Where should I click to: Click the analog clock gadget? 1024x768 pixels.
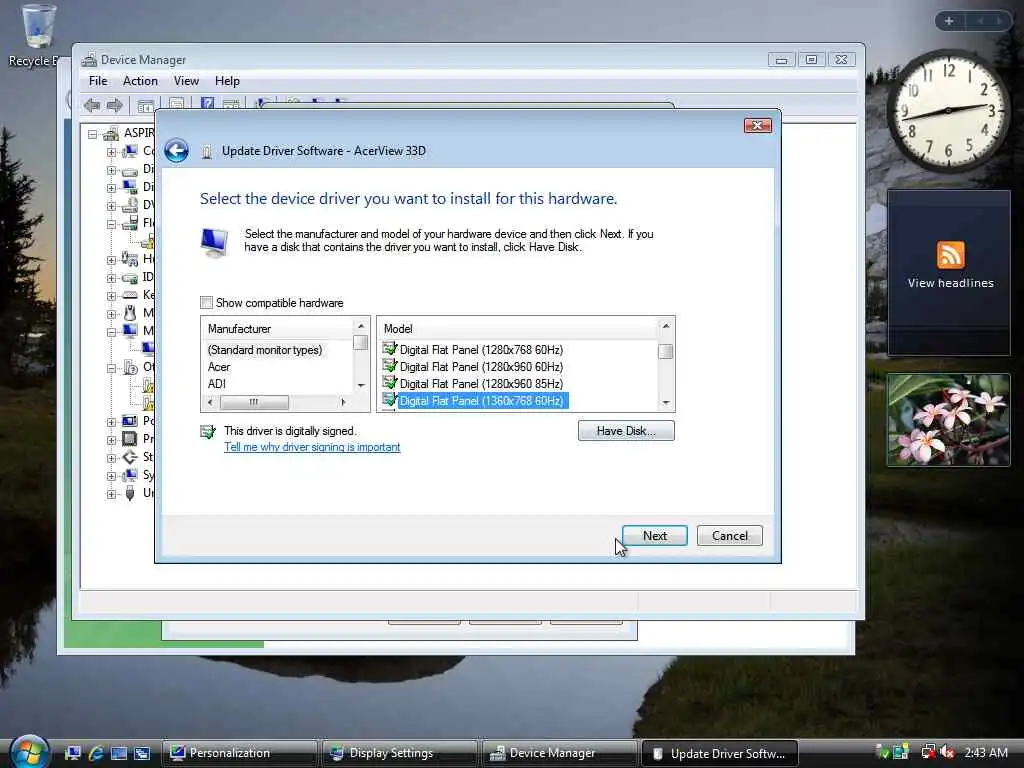948,111
